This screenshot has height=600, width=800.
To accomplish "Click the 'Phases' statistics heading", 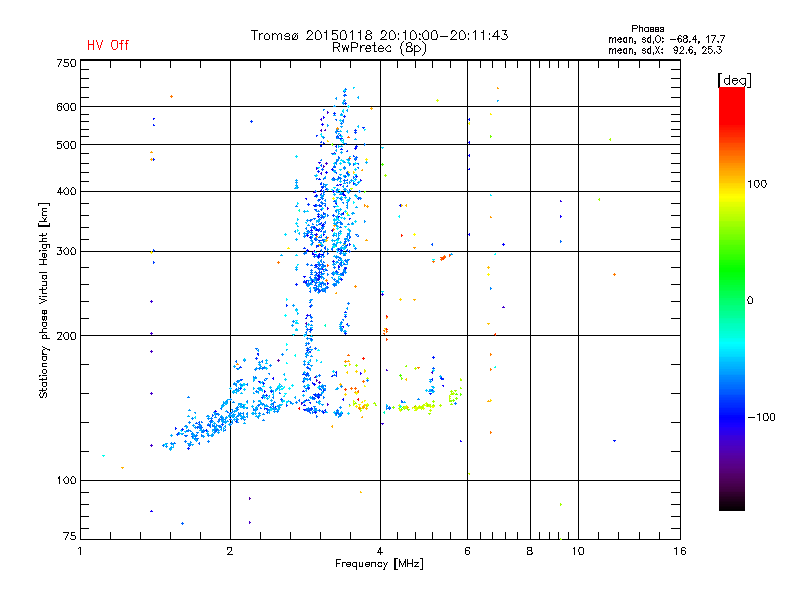I will [x=647, y=29].
